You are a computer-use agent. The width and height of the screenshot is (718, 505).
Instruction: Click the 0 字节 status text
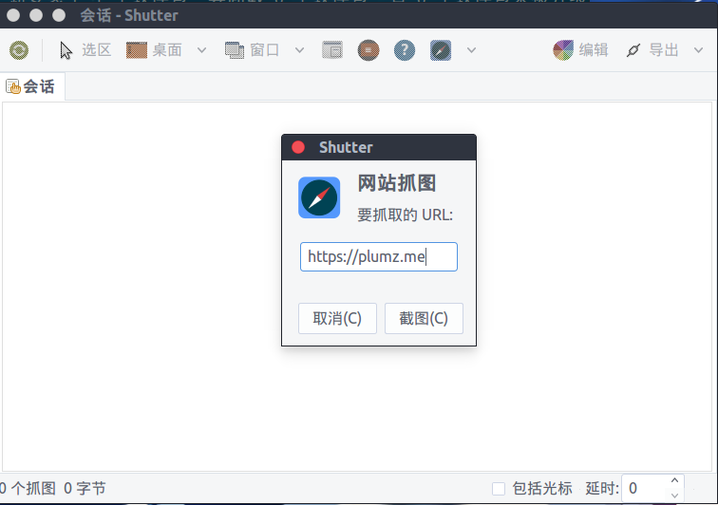(x=85, y=489)
